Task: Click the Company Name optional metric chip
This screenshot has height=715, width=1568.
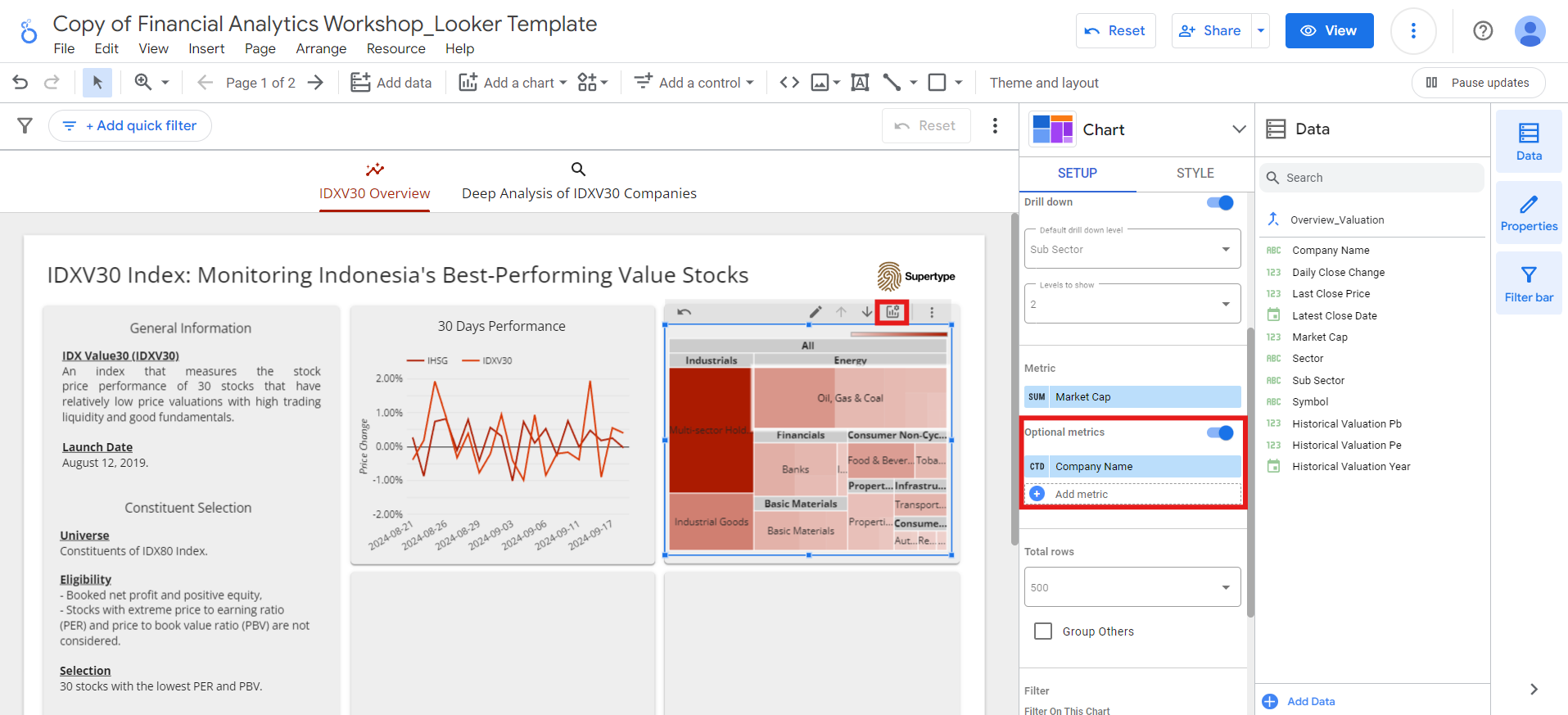Action: (x=1132, y=466)
